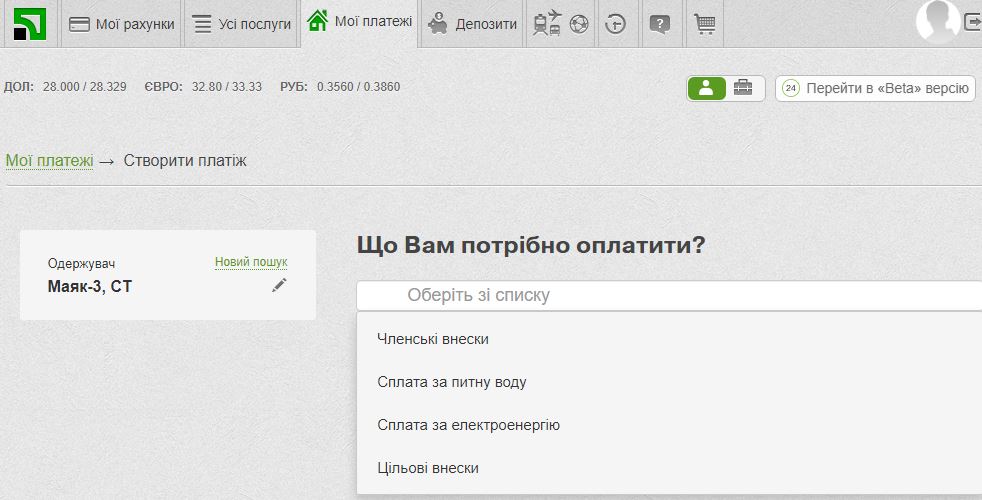982x500 pixels.
Task: Click the green PrivatBank logo
Action: (x=29, y=24)
